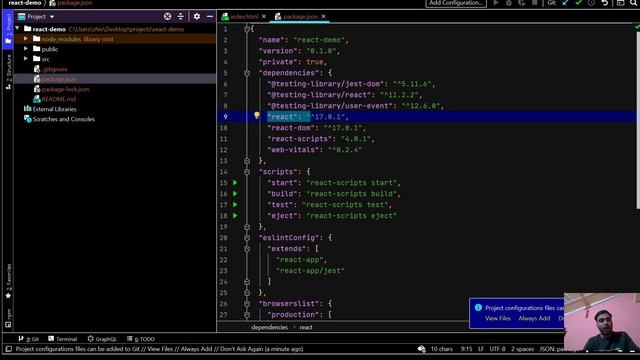Click the react breadcrumb
The width and height of the screenshot is (640, 360).
pos(306,327)
